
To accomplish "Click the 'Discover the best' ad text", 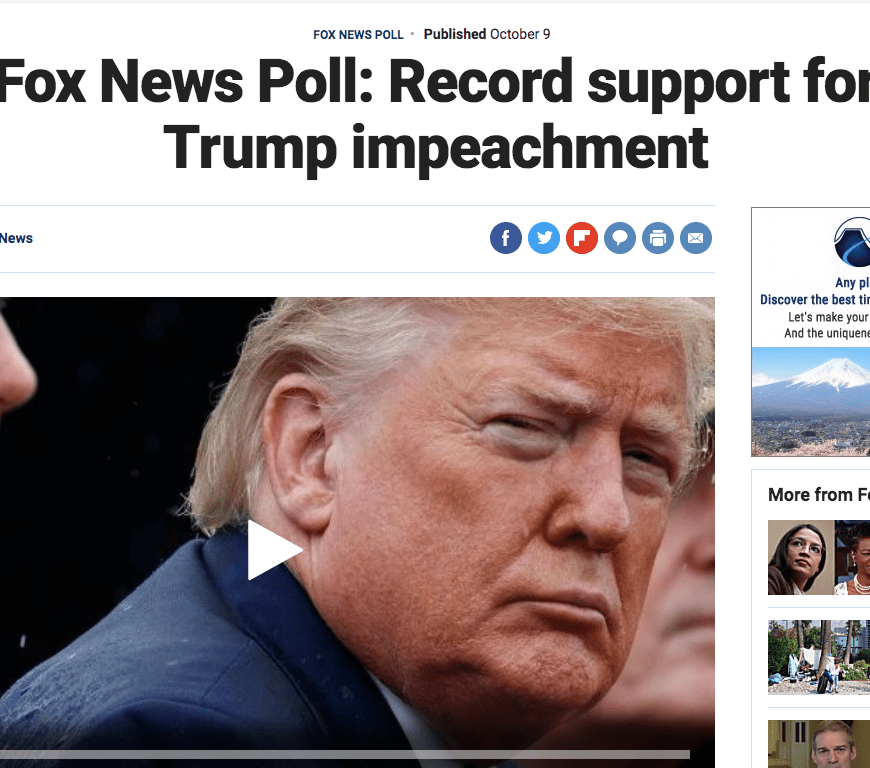I will point(815,300).
